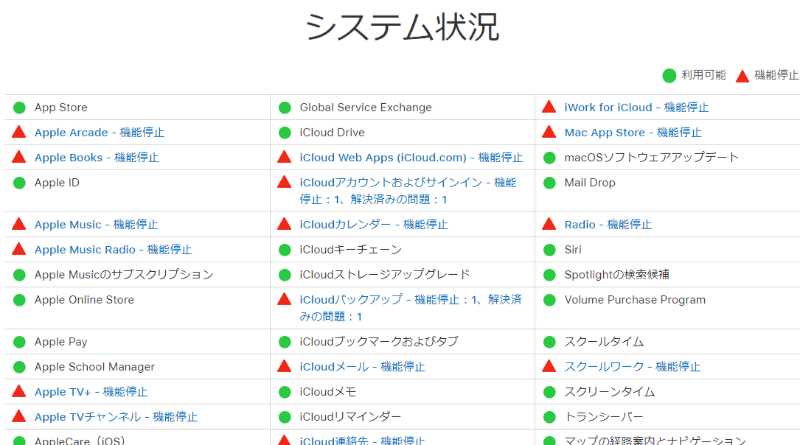This screenshot has width=800, height=445.
Task: Open the iCloudアカウントおよびサインイン issue link
Action: (408, 191)
